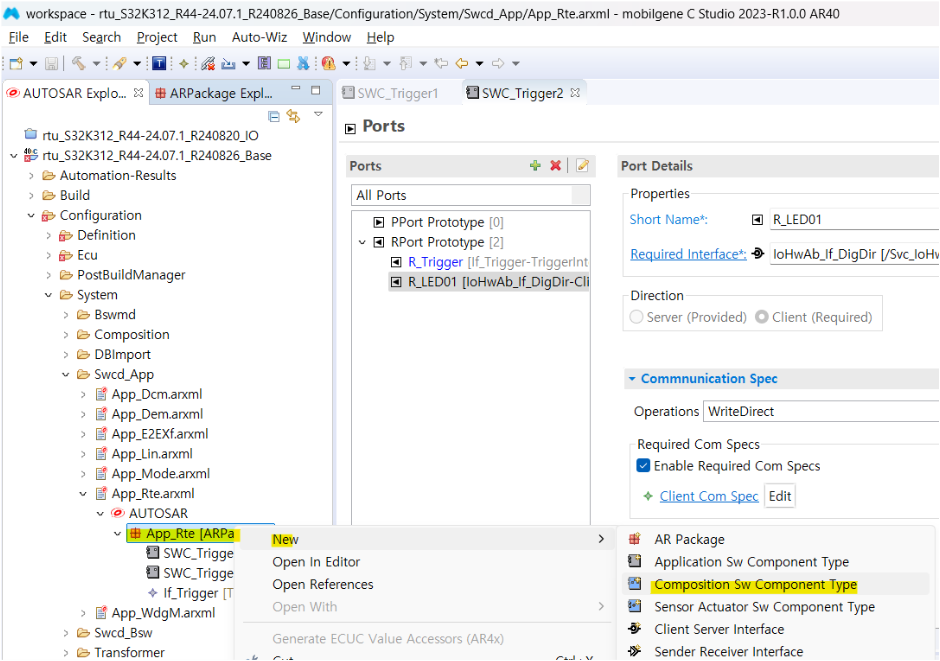
Task: Select Open In Editor context item
Action: pos(316,562)
